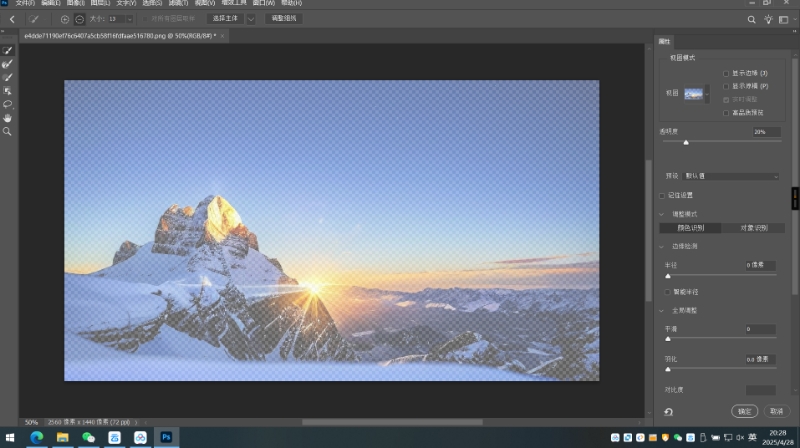Choose subtract-from-selection minus mode
Screen dimensions: 800x448
pyautogui.click(x=80, y=19)
